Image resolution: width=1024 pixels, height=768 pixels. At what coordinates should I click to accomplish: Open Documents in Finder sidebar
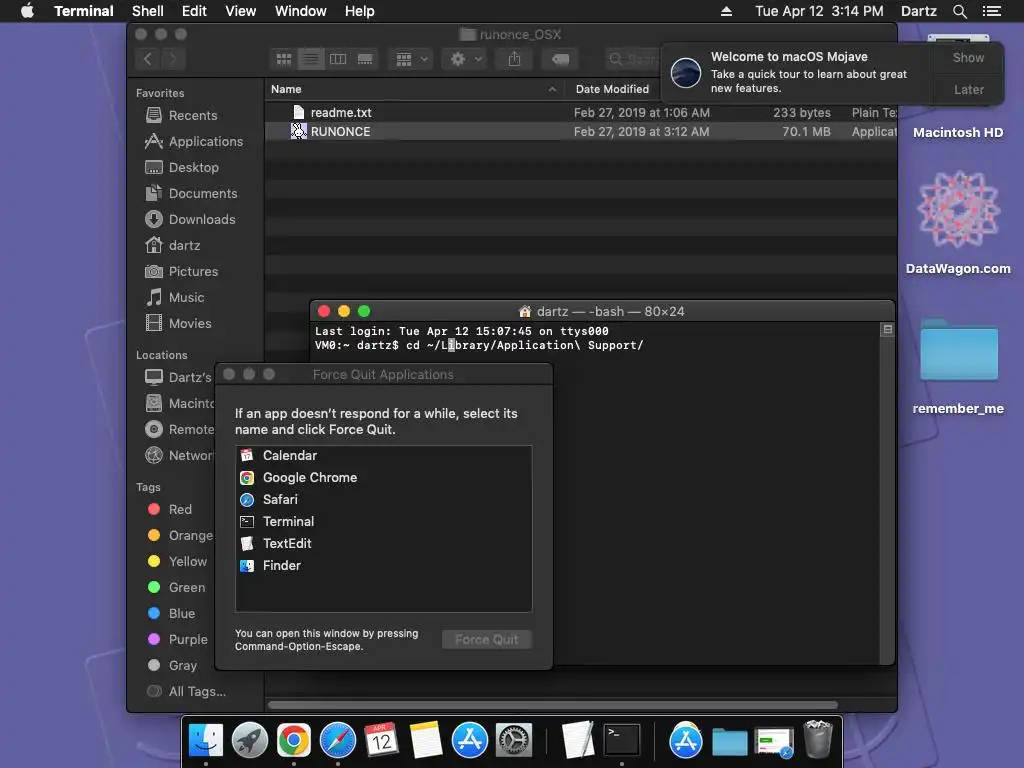(x=191, y=194)
